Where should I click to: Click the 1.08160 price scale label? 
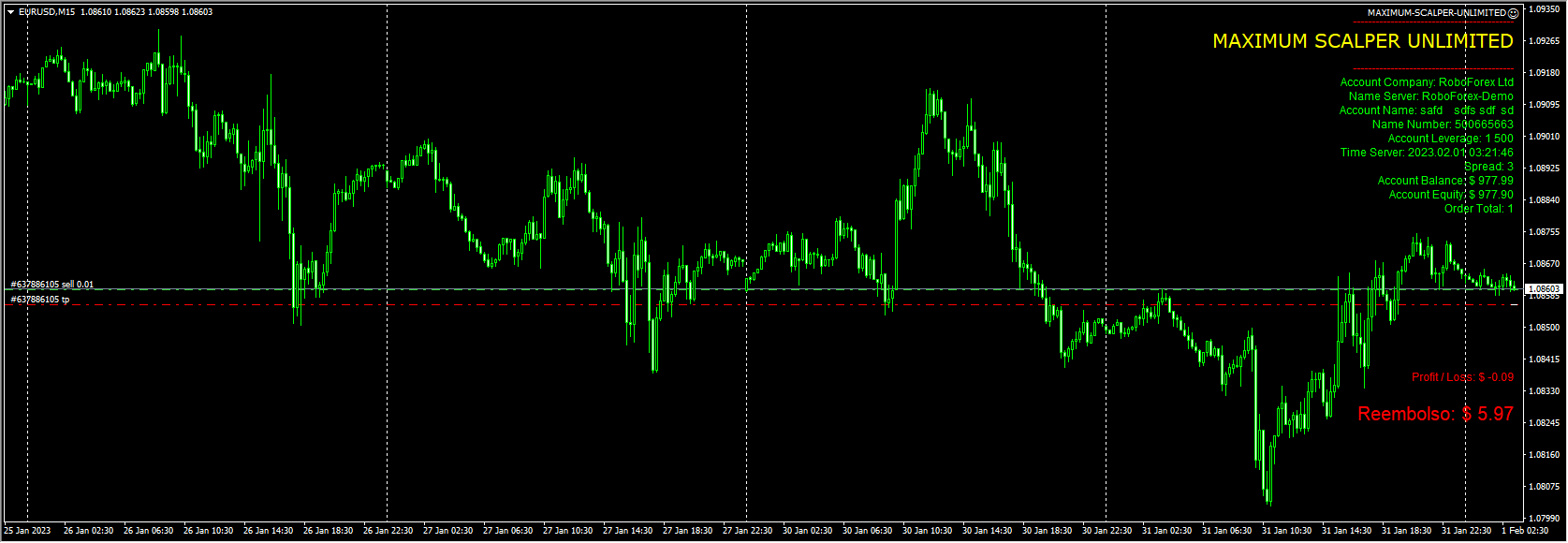(1544, 455)
